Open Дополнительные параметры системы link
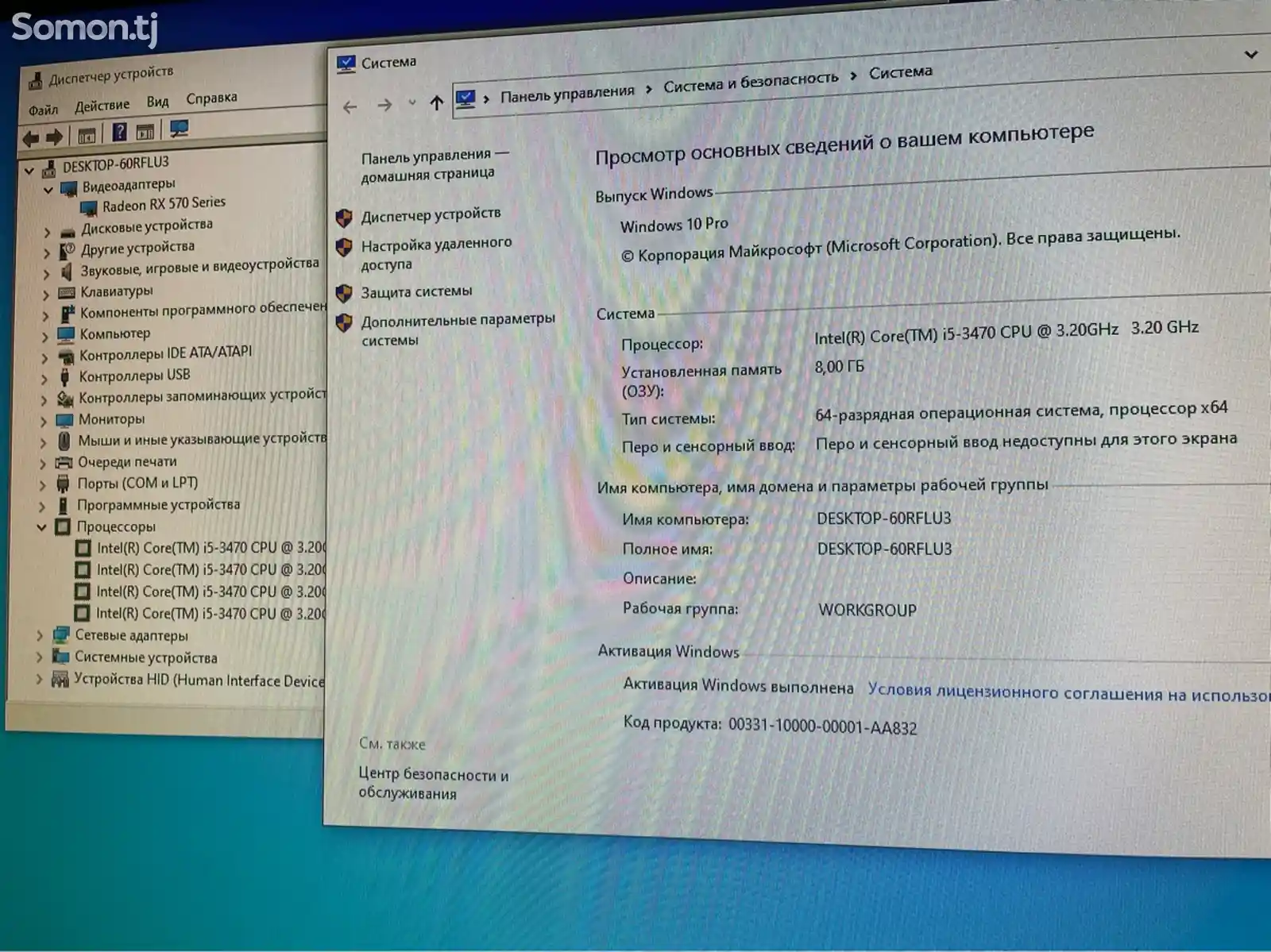The image size is (1271, 952). 458,329
